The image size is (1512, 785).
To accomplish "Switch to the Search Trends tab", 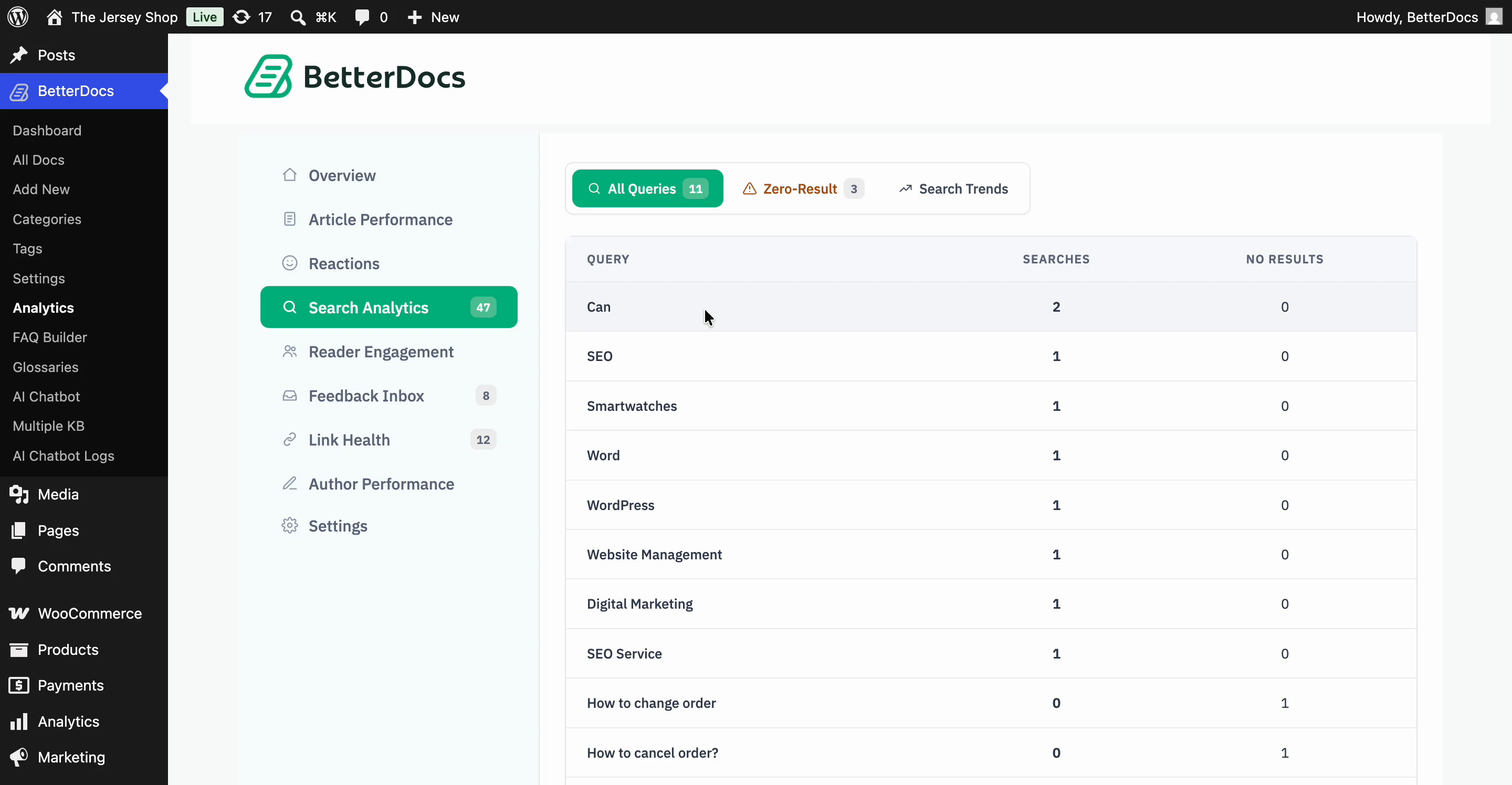I will [x=953, y=188].
